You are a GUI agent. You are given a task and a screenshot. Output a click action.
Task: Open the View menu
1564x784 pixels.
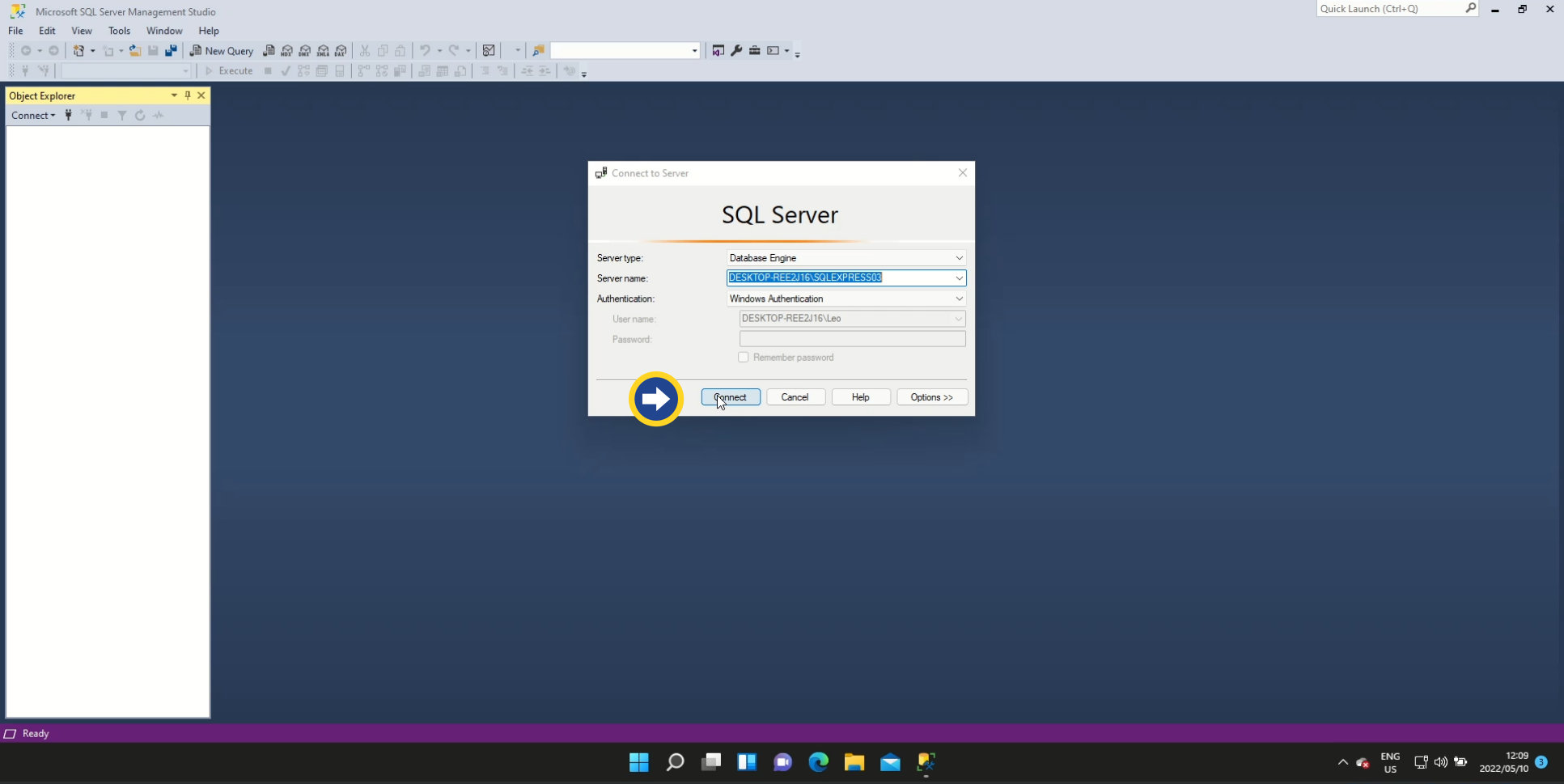click(82, 31)
